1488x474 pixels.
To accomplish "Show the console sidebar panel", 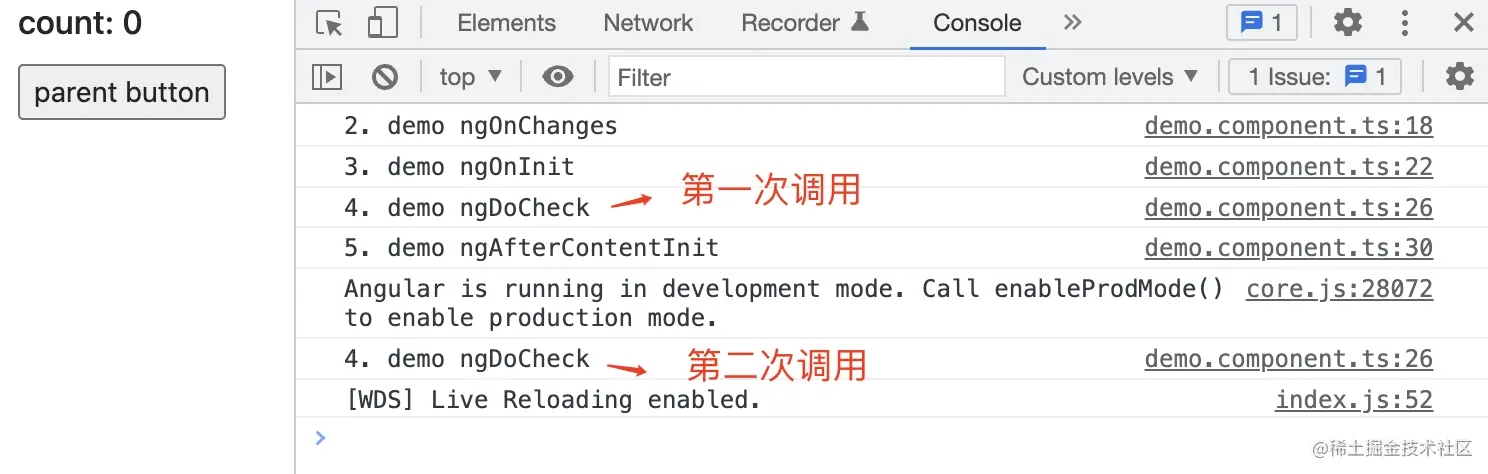I will [x=327, y=77].
